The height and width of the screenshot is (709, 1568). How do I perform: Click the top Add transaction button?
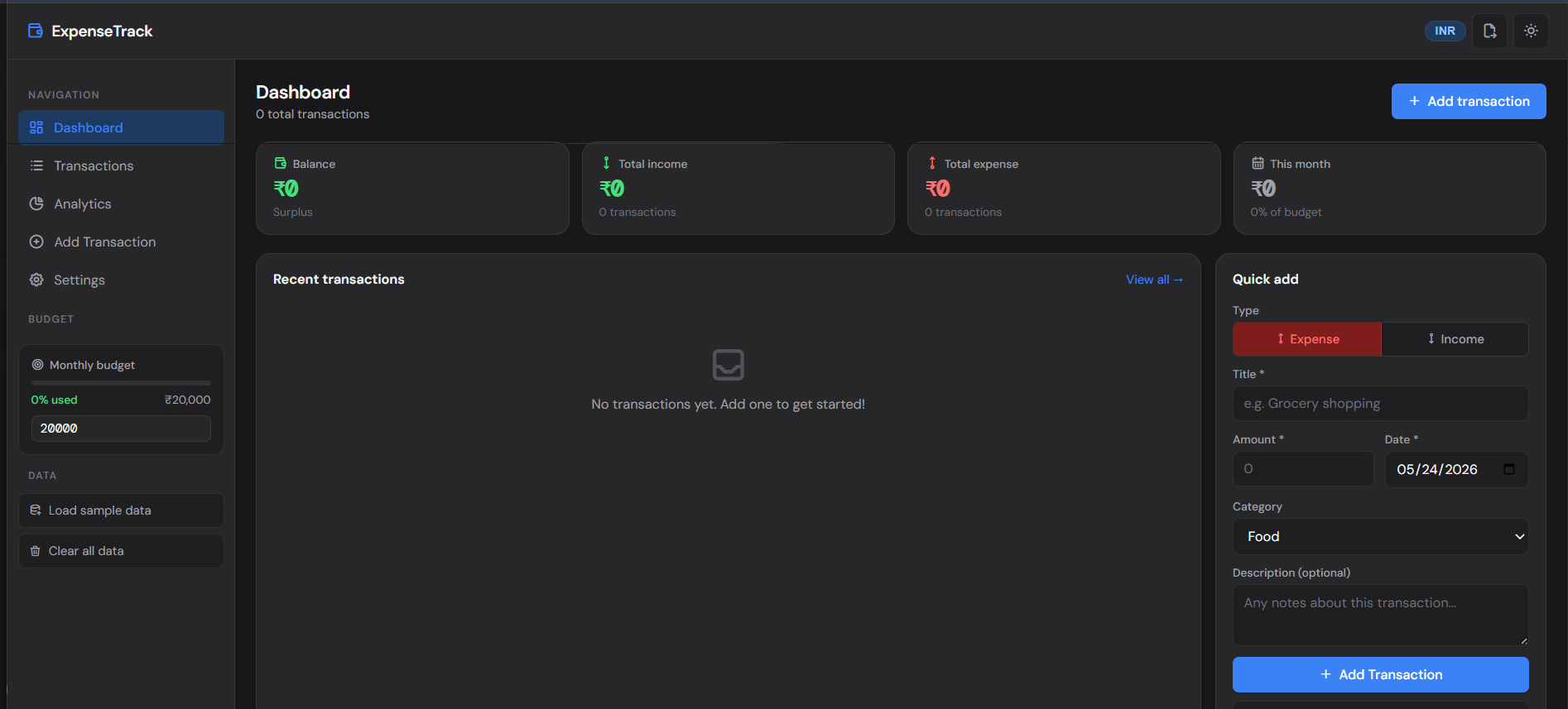(1469, 101)
